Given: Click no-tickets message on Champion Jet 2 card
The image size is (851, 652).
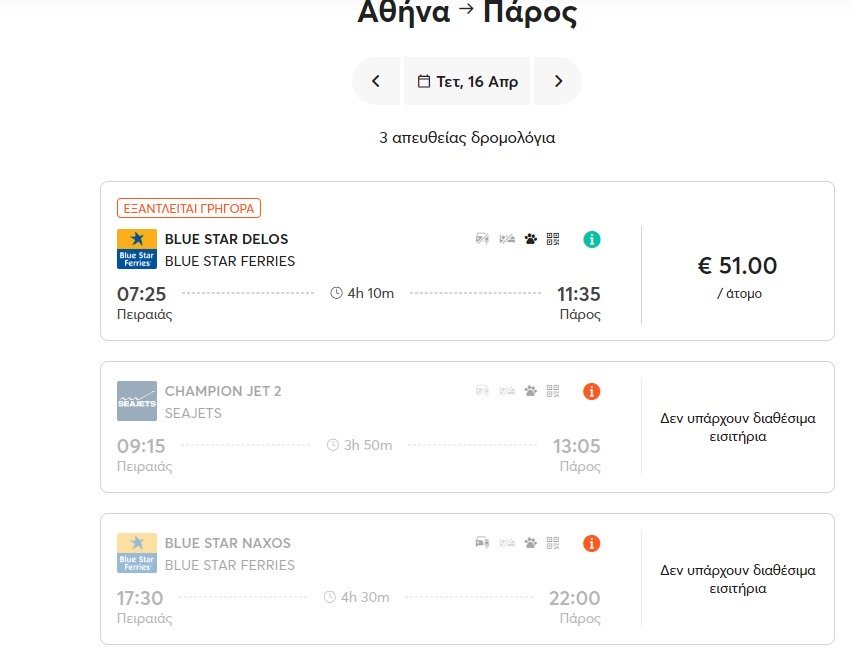Looking at the screenshot, I should tap(738, 427).
